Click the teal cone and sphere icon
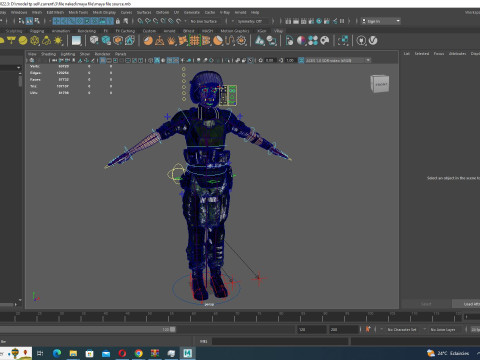This screenshot has width=480, height=360. [x=260, y=41]
